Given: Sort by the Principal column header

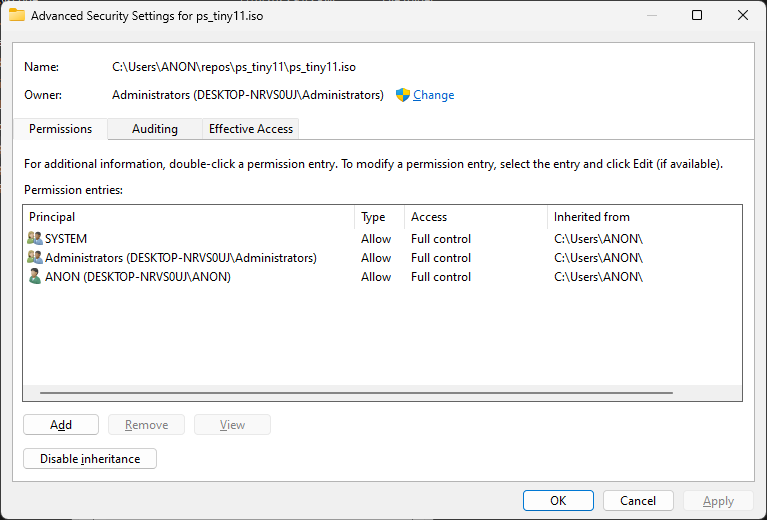Looking at the screenshot, I should (188, 217).
